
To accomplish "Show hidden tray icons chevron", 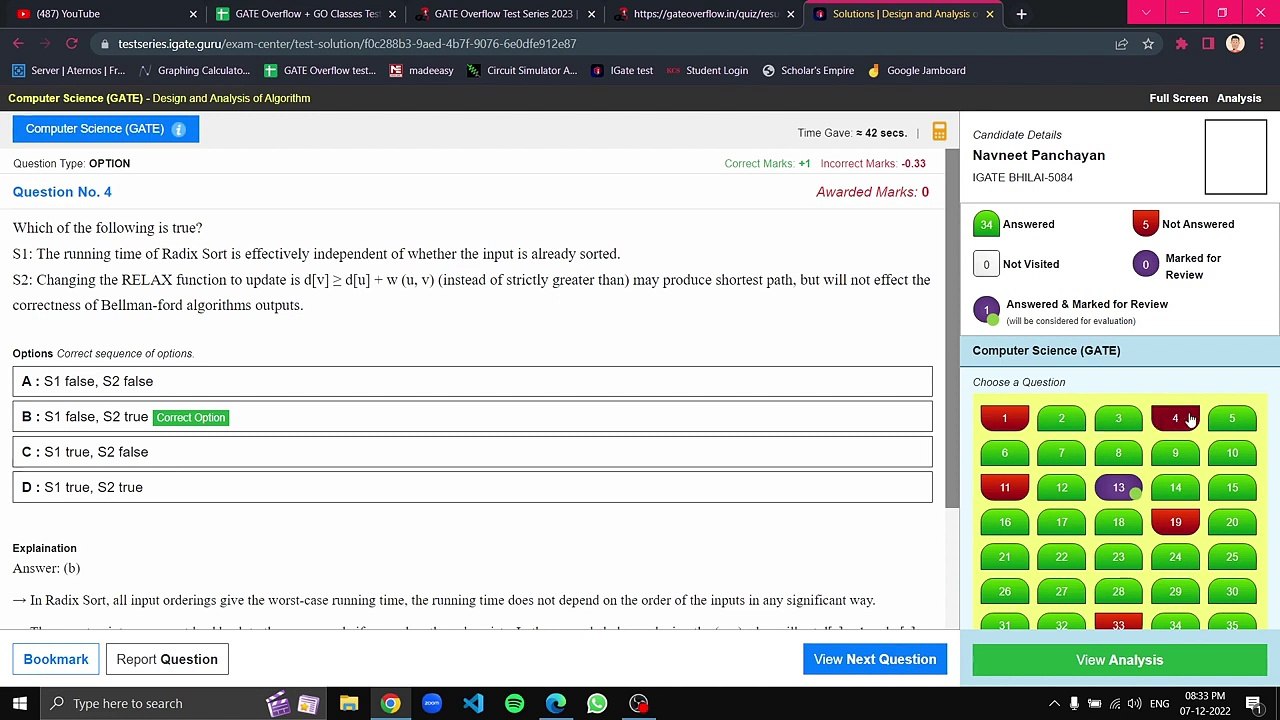I will 1054,704.
